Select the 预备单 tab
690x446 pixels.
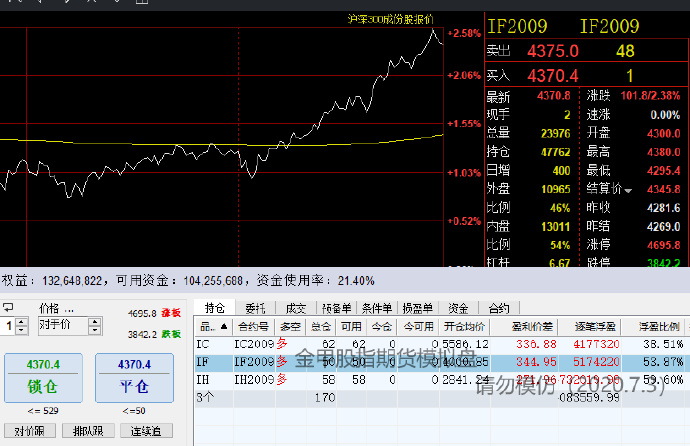(x=335, y=308)
